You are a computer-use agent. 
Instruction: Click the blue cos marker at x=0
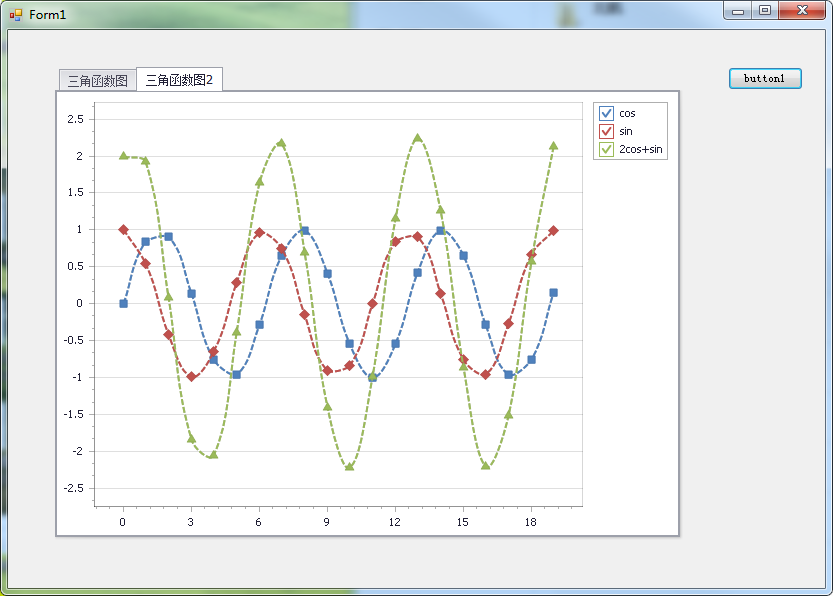123,303
